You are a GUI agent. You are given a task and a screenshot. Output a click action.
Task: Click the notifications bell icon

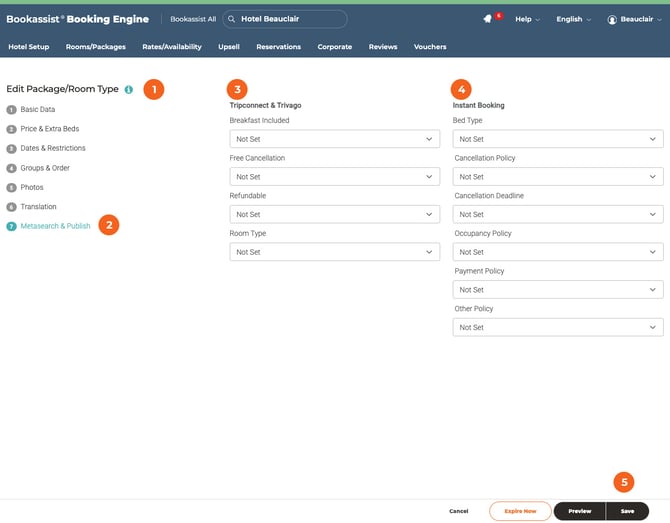487,19
